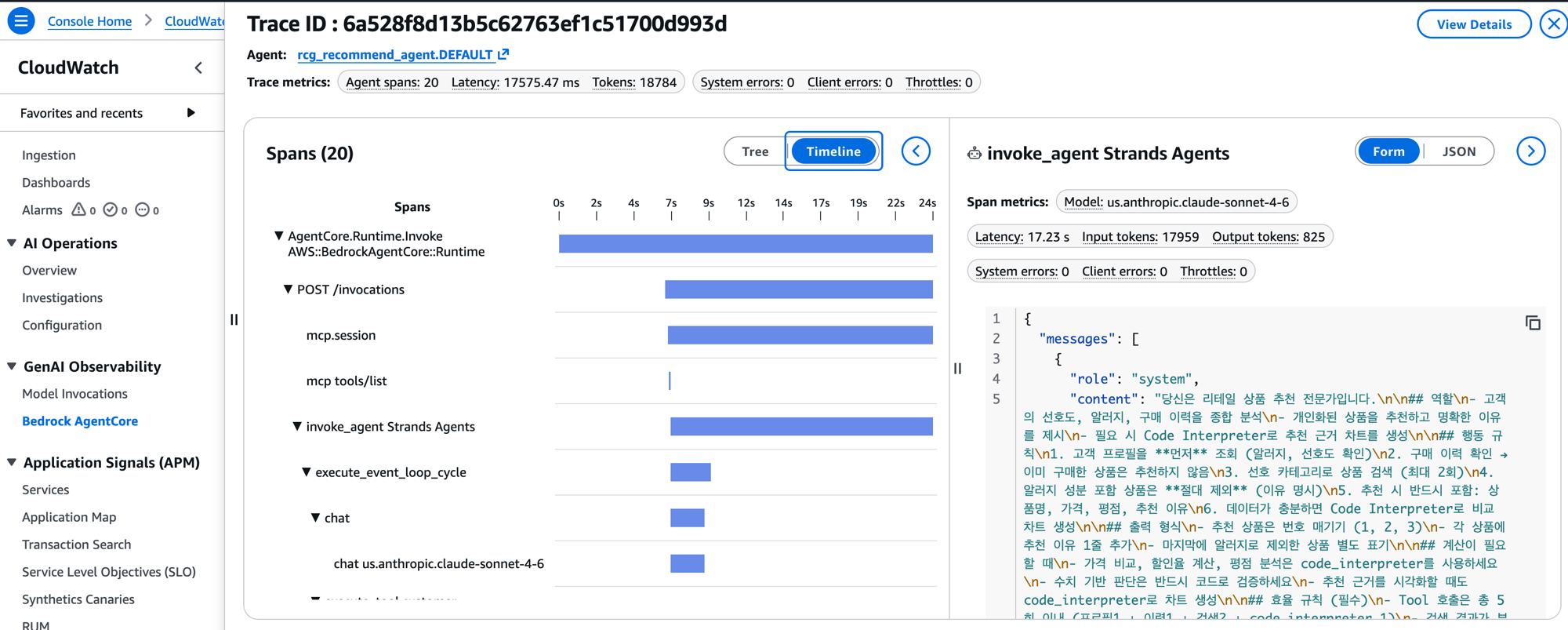Viewport: 1568px width, 630px height.
Task: Select chat us.anthropic.claude-sonnet-4-6 timeline bar
Action: click(x=688, y=563)
